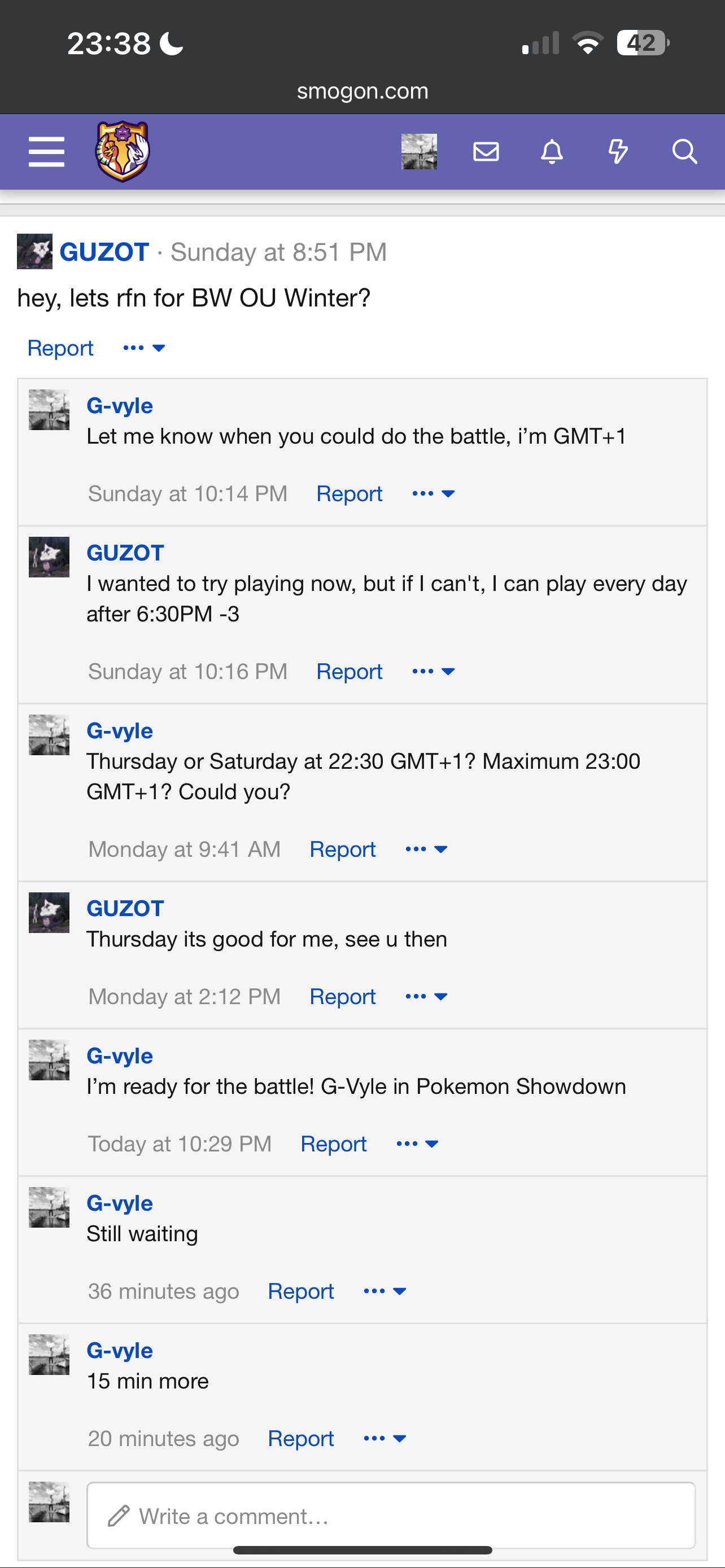Tap the smogon.com address bar

pyautogui.click(x=363, y=91)
